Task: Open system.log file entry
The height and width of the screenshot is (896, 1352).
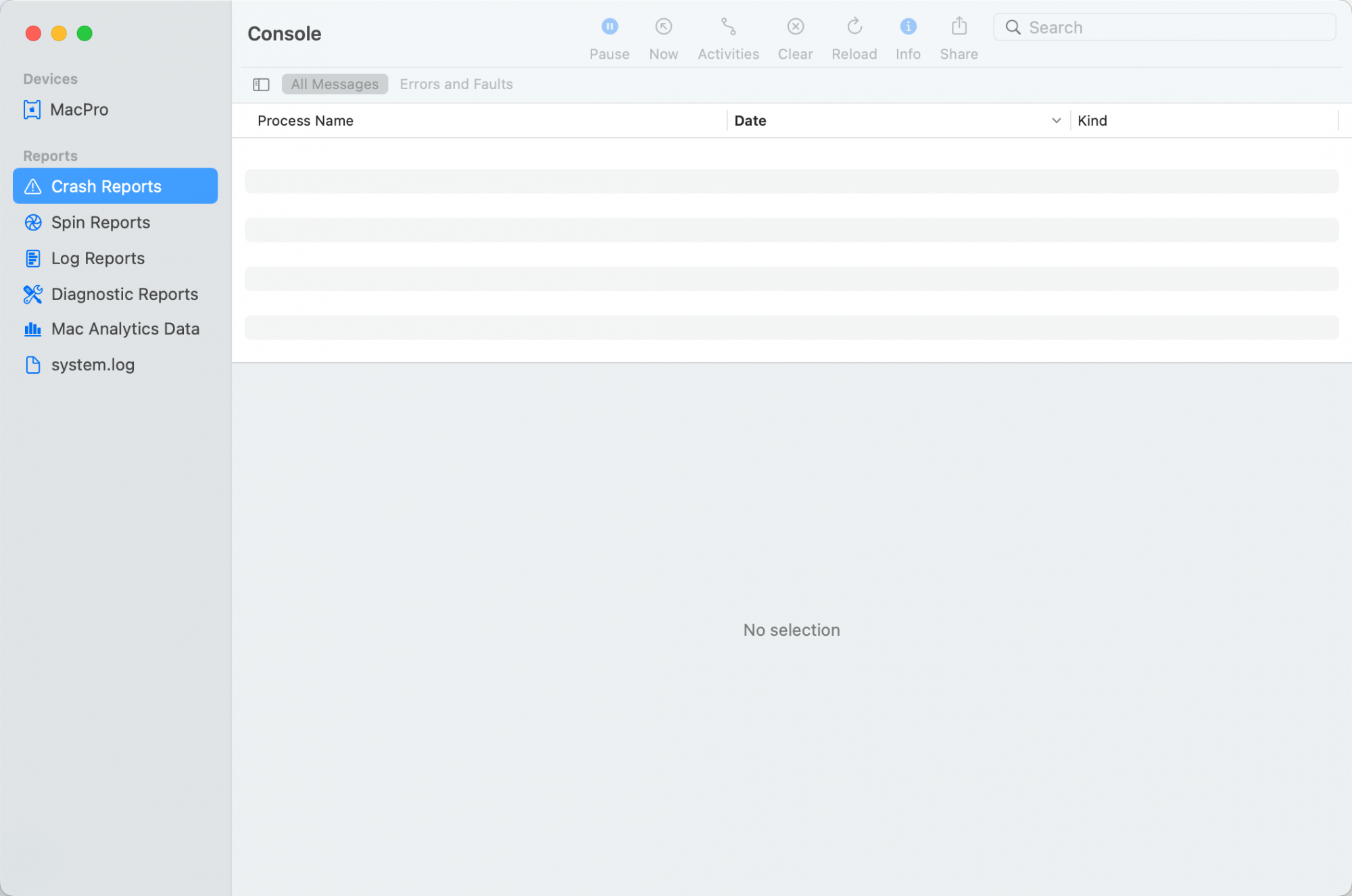Action: [x=93, y=365]
